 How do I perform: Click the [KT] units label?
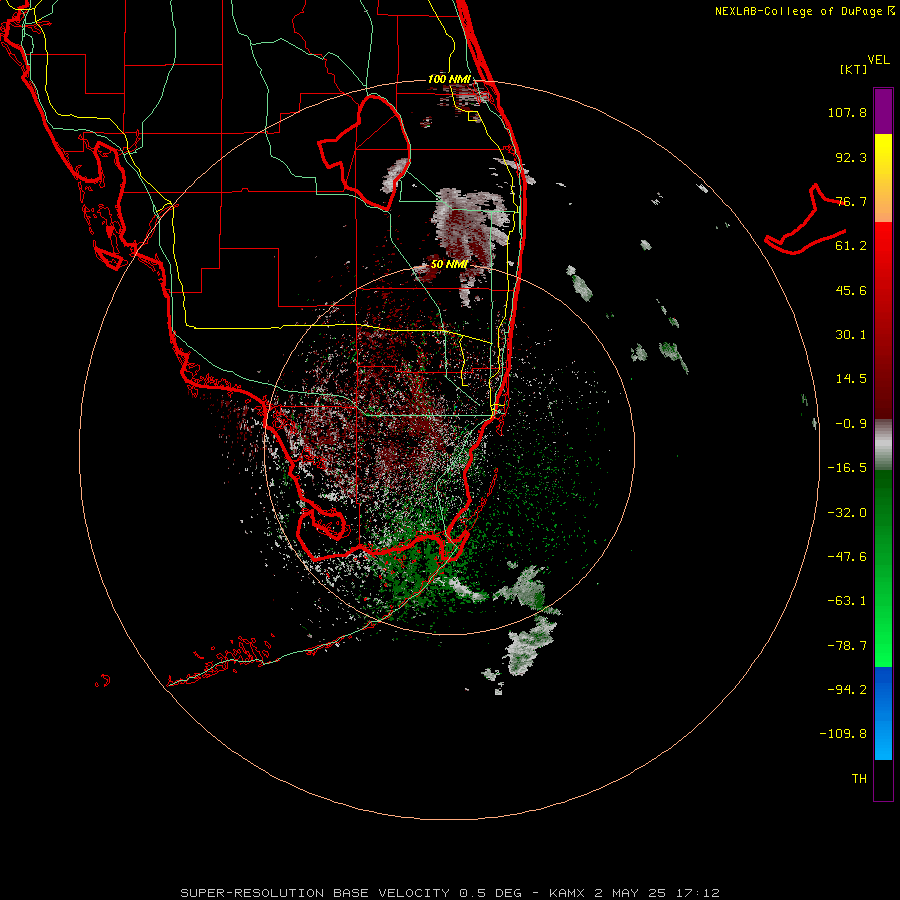854,69
